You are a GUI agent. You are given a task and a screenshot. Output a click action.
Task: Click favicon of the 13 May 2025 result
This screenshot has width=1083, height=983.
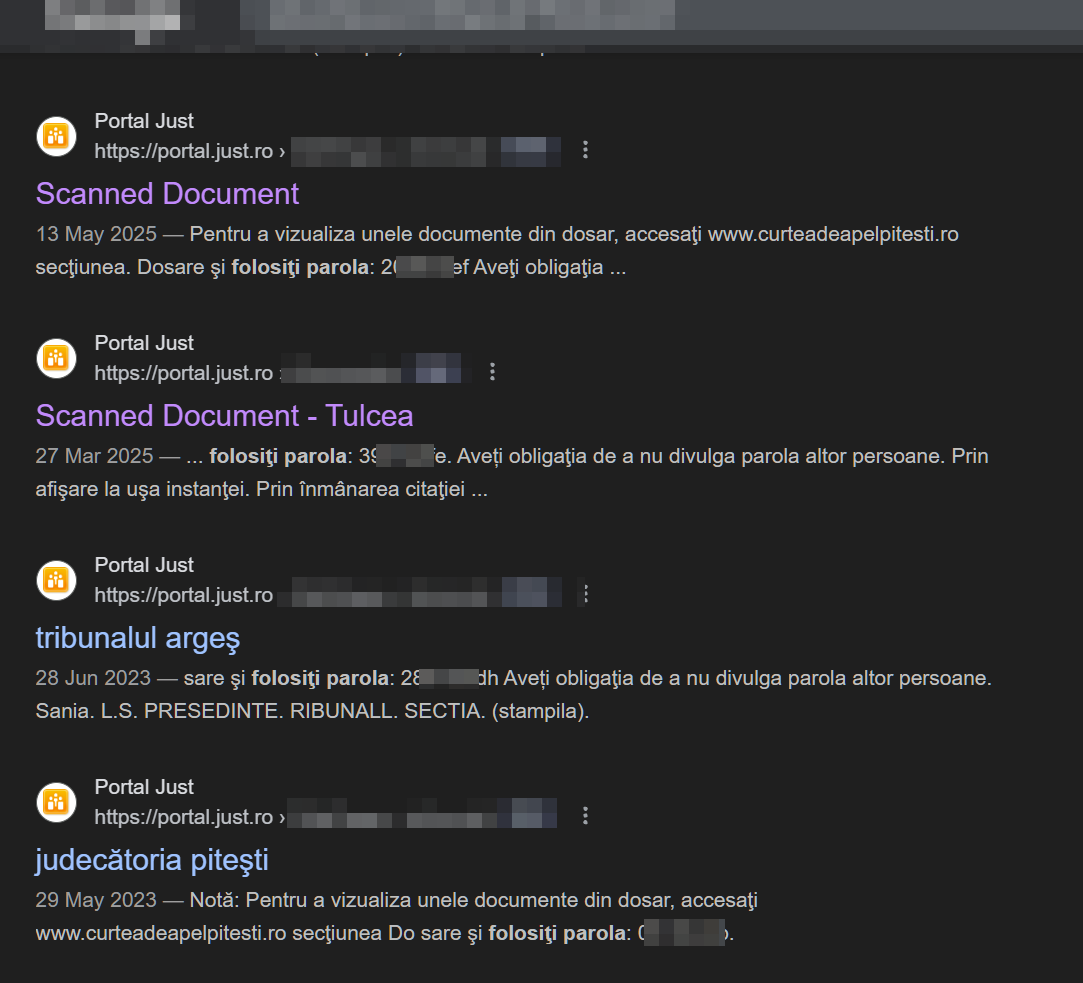point(56,136)
